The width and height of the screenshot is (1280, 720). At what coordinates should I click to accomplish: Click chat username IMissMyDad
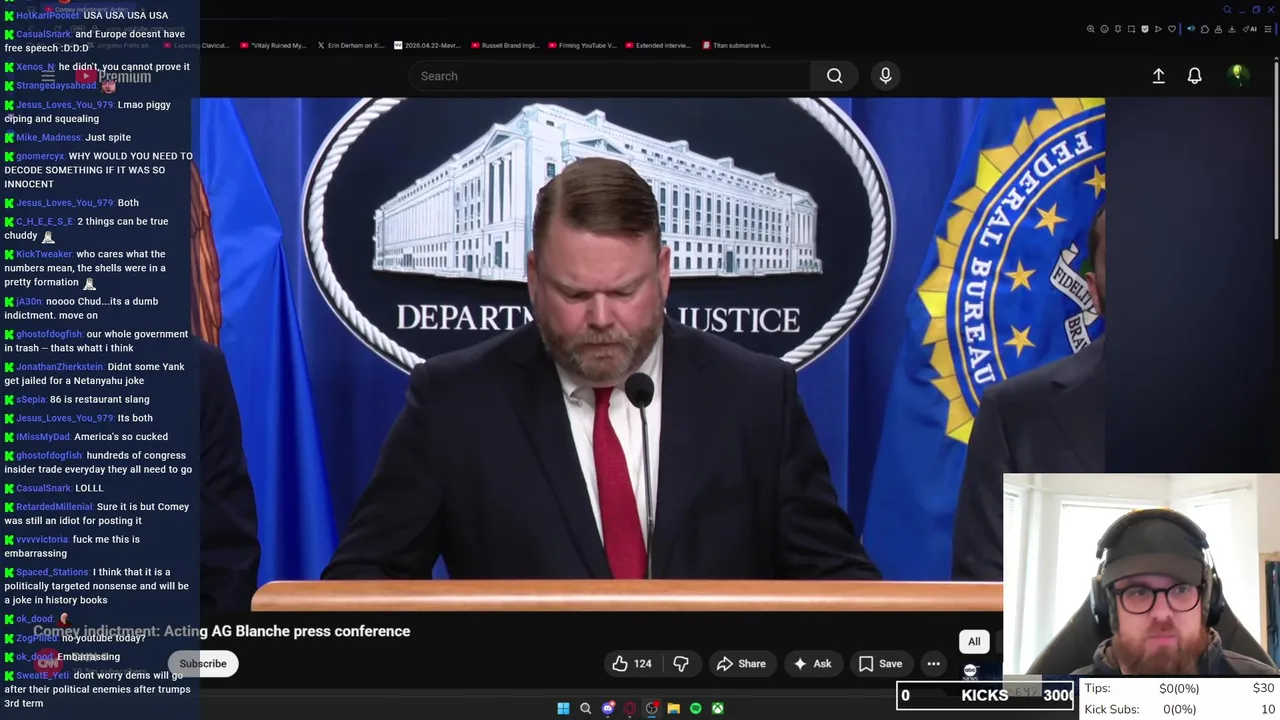click(x=43, y=437)
